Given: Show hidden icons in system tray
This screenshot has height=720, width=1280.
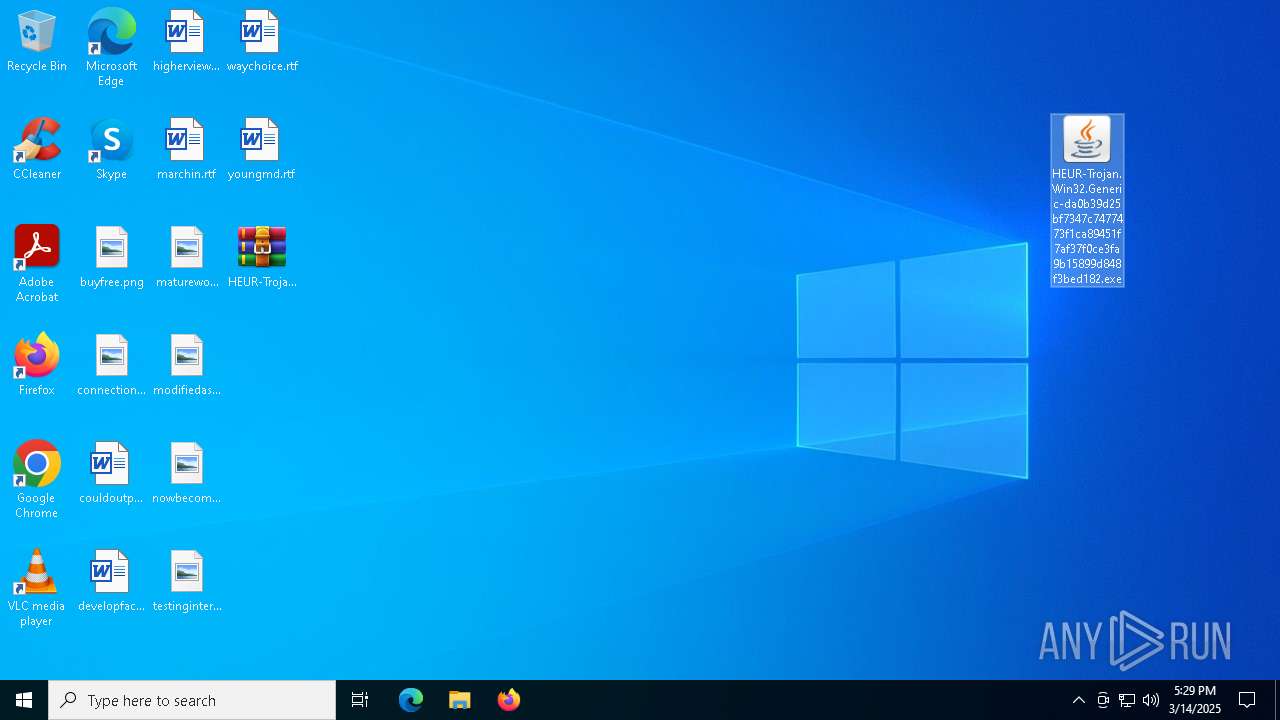Looking at the screenshot, I should [1078, 700].
